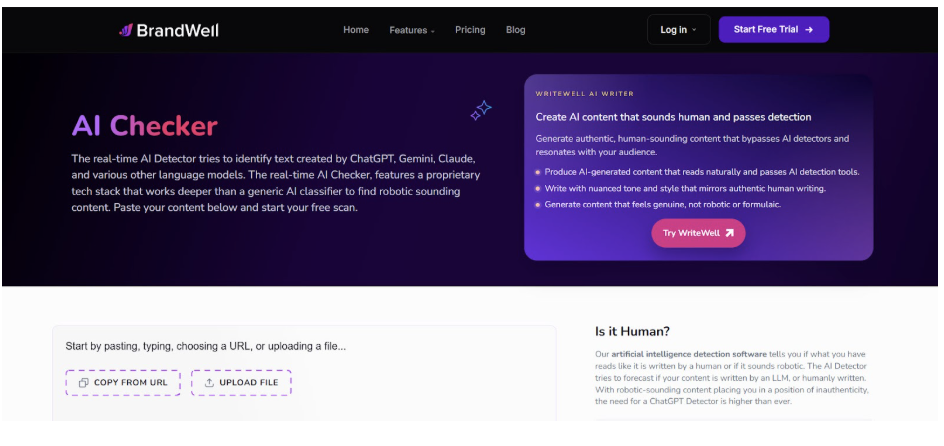Navigate to the Blog

(515, 30)
